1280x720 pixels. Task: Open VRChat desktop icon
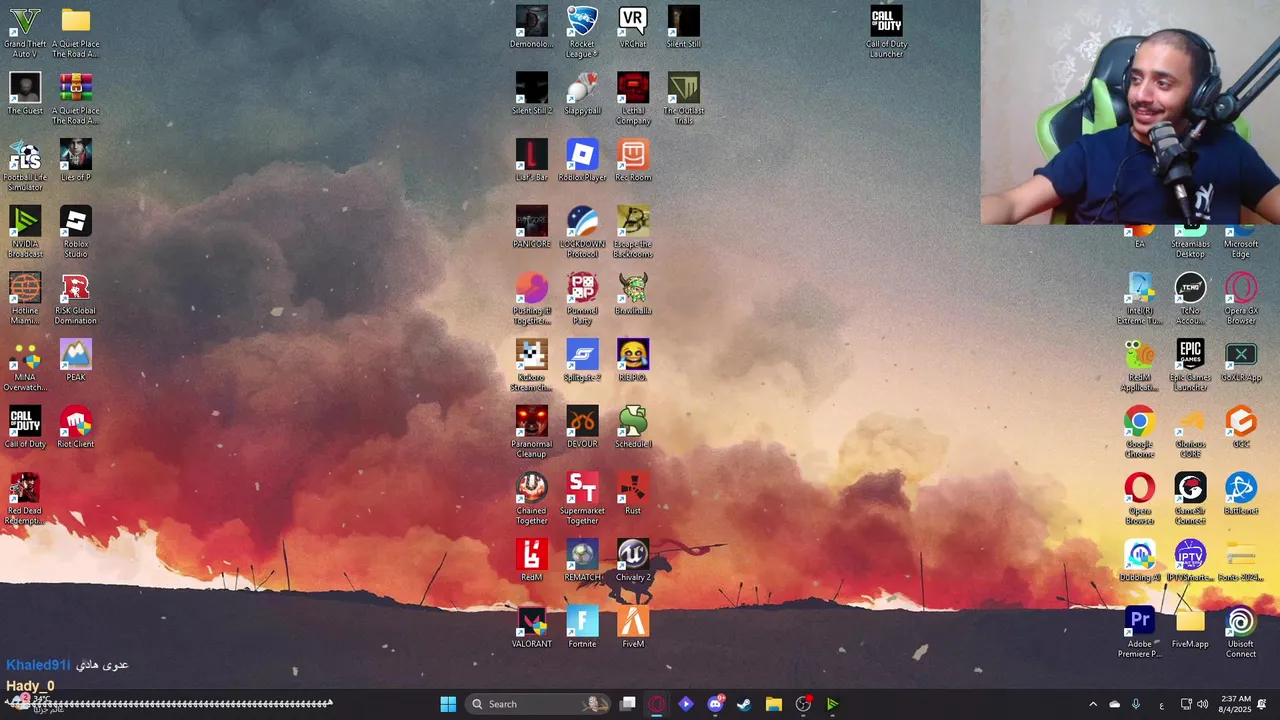(633, 27)
